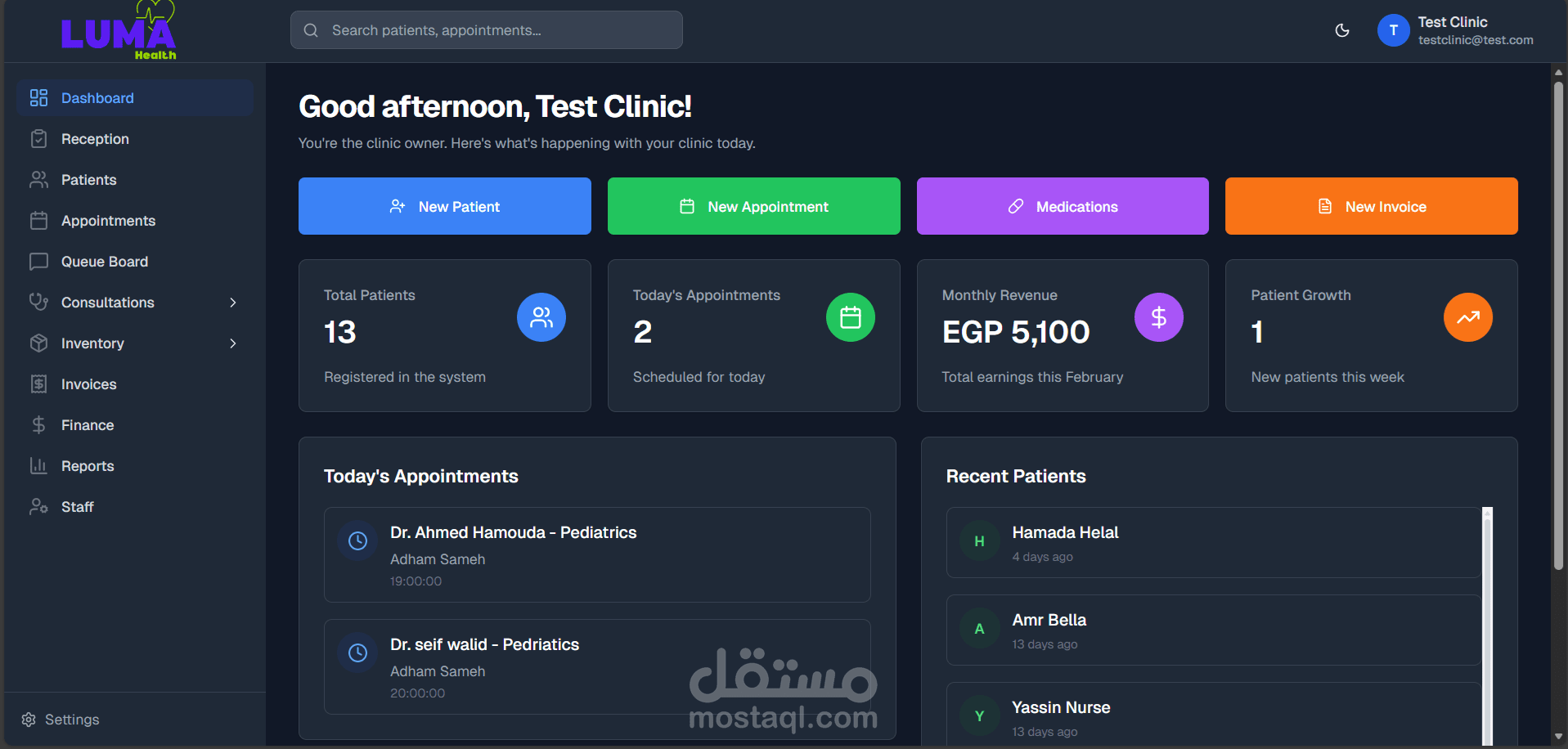Click the Patients people icon in sidebar

click(x=38, y=180)
